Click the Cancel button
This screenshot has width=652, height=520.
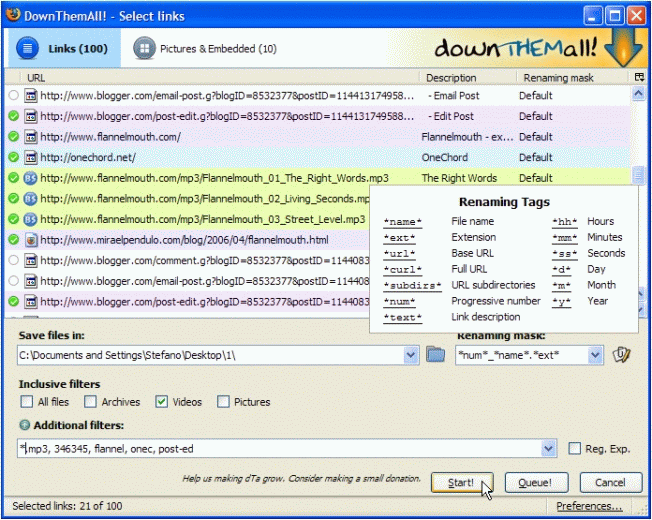(x=611, y=482)
